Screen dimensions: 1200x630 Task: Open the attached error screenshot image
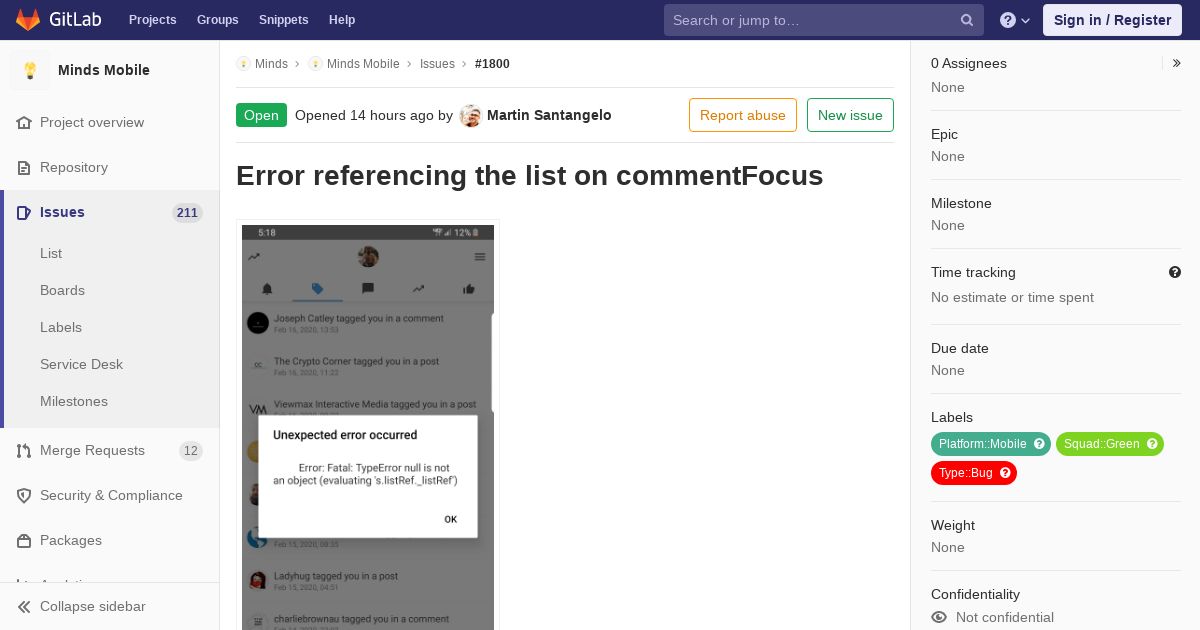368,427
